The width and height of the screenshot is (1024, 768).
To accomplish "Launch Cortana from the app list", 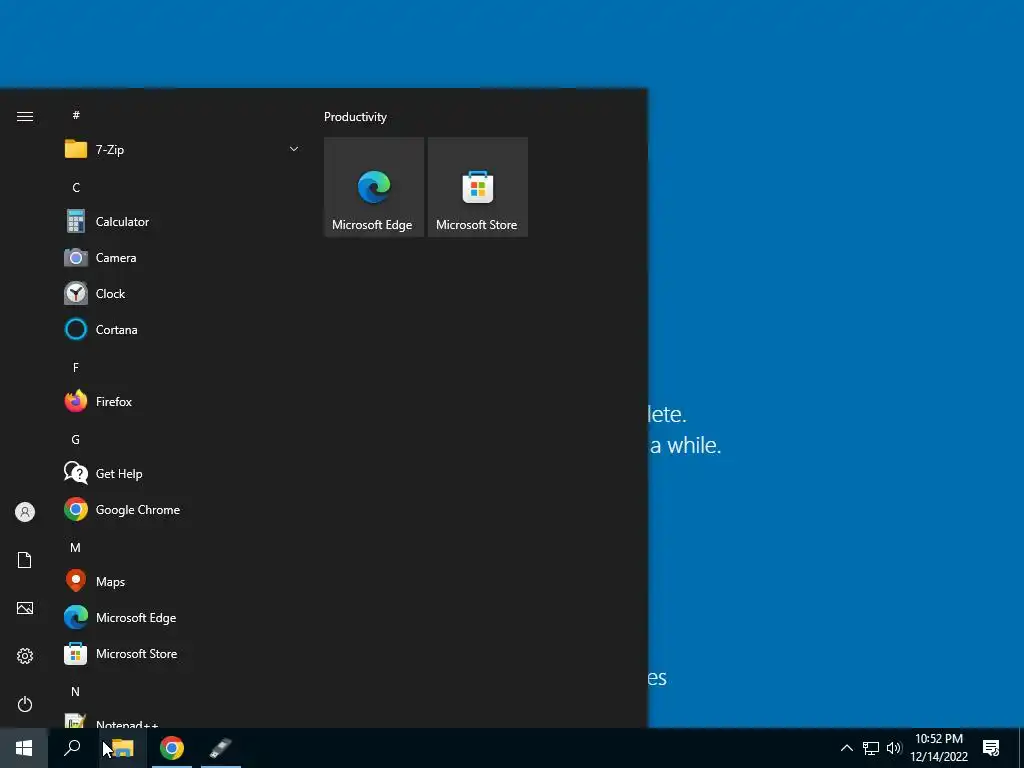I will click(182, 330).
